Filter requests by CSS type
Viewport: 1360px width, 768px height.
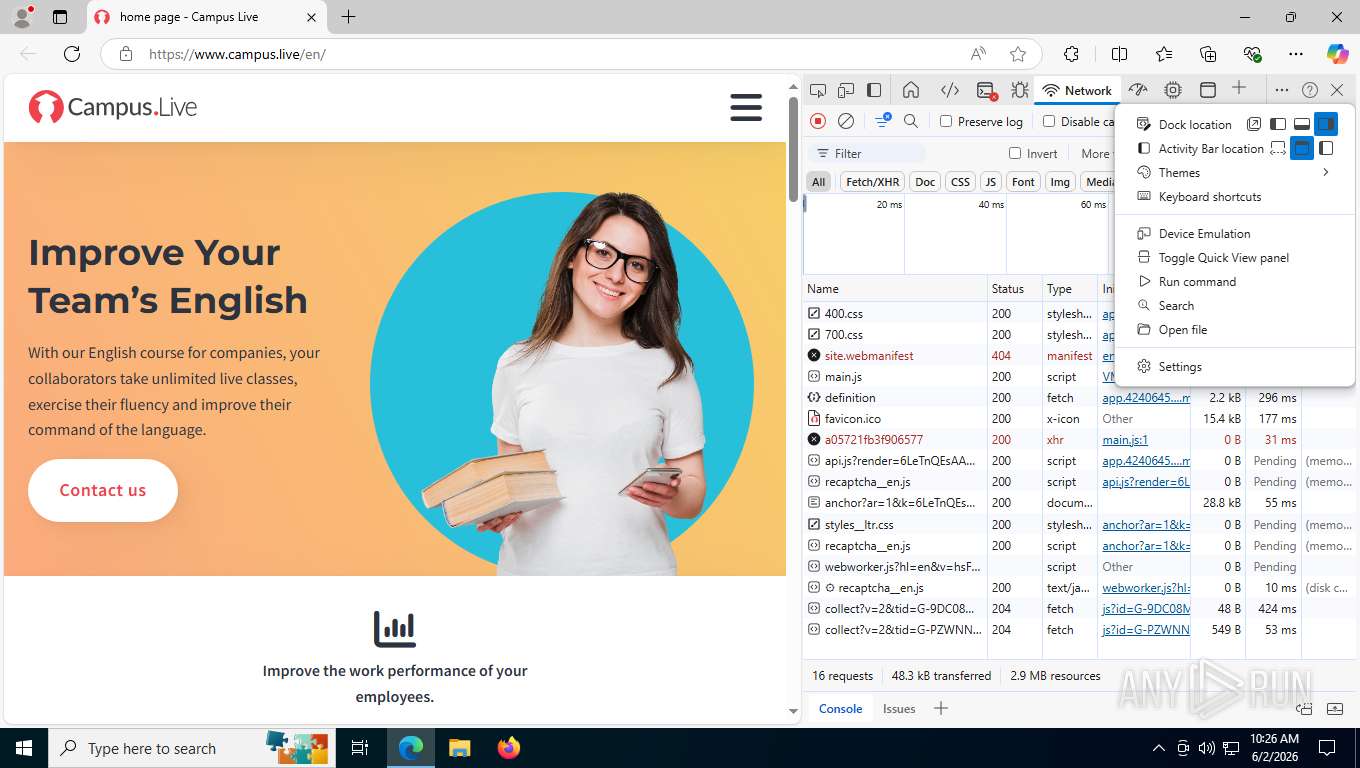pos(960,181)
